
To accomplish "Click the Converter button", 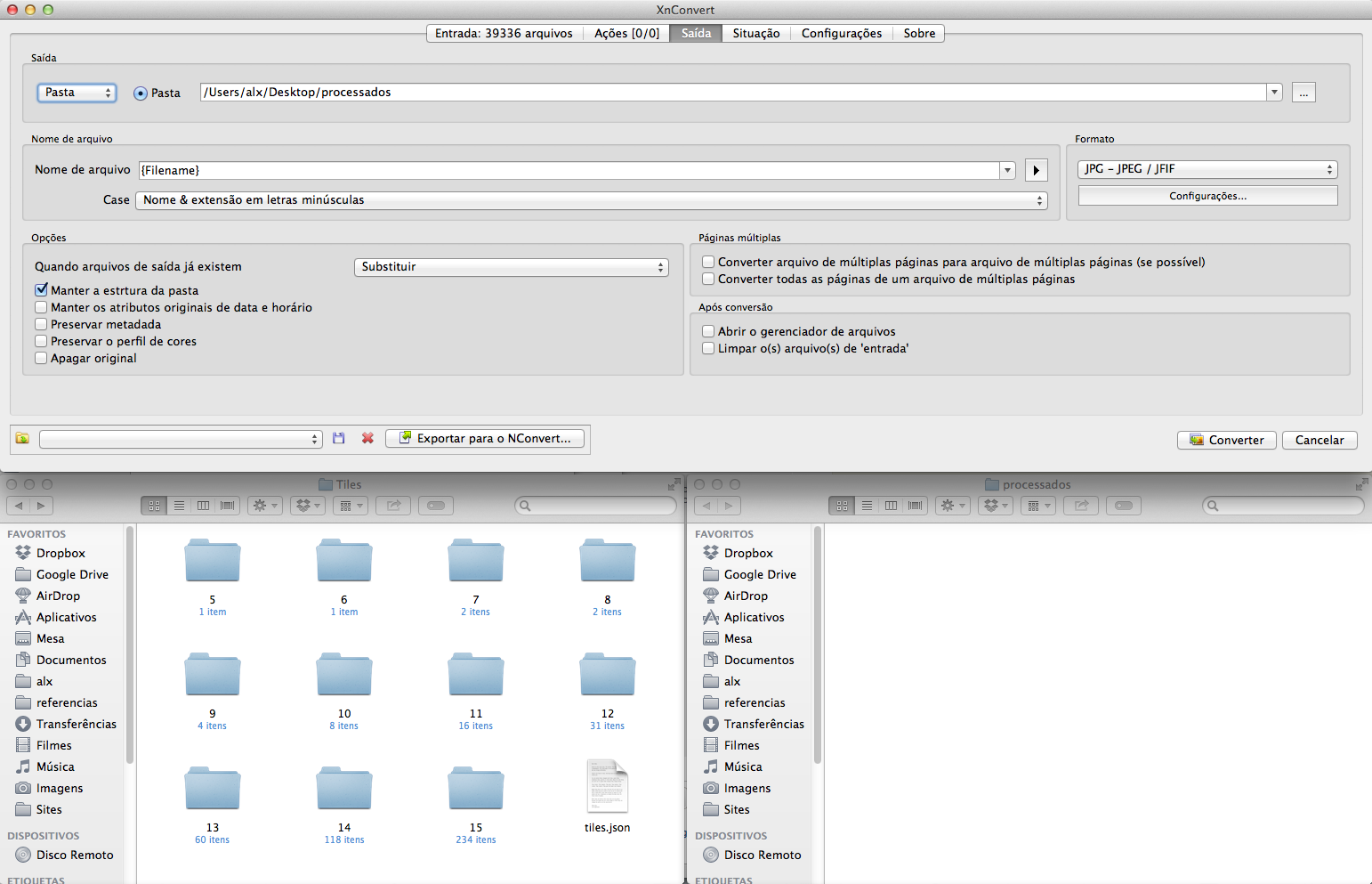I will point(1226,440).
